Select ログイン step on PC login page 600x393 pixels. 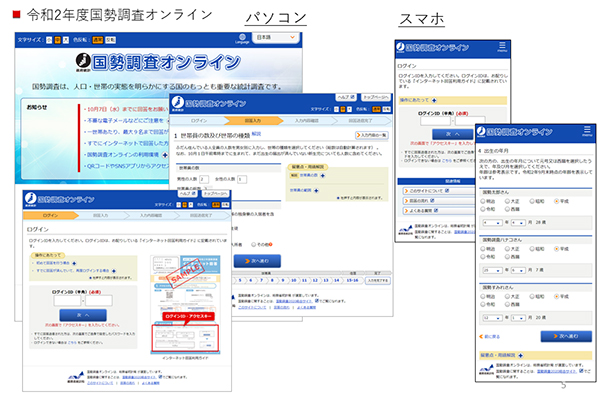pyautogui.click(x=51, y=215)
